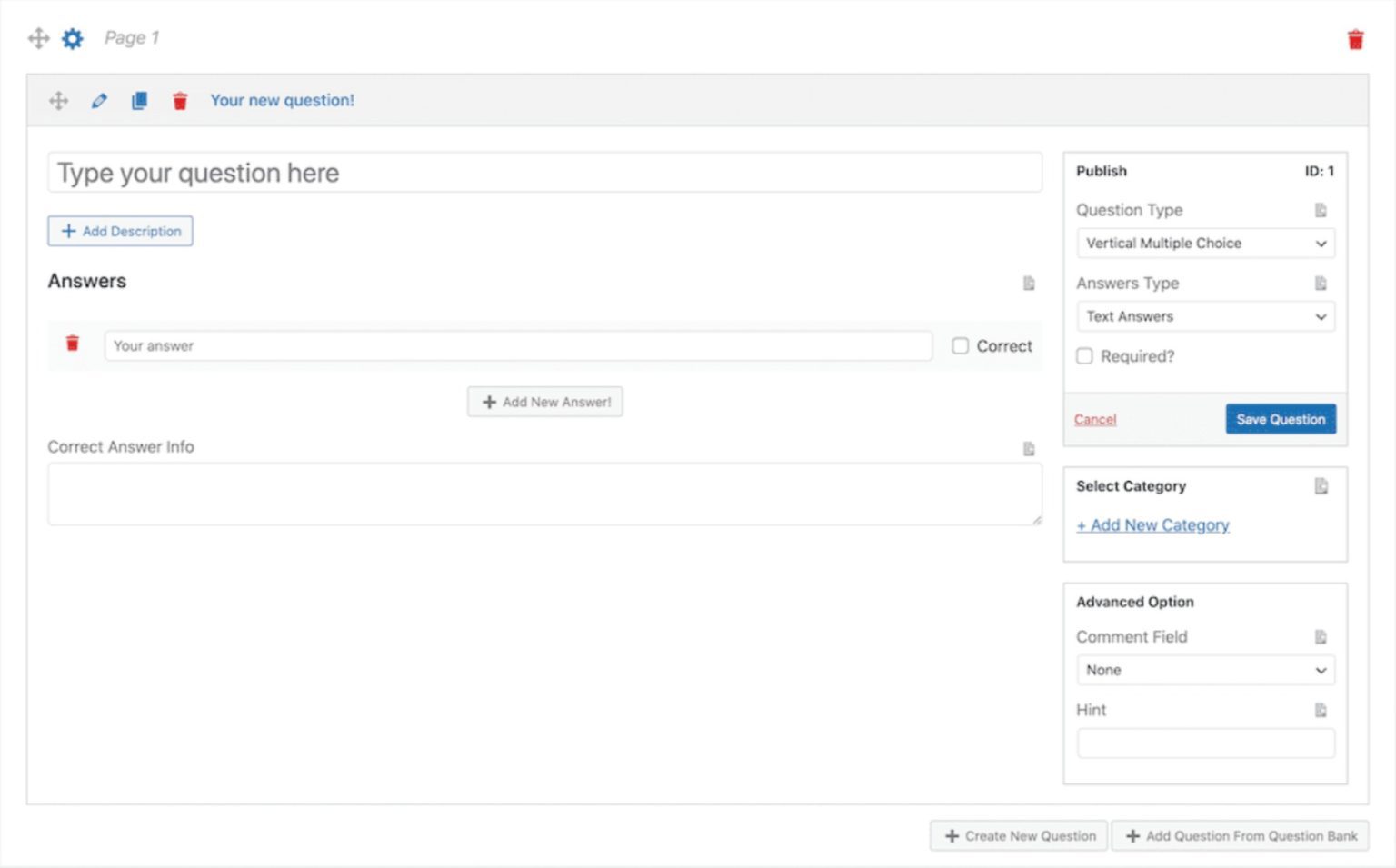Image resolution: width=1396 pixels, height=868 pixels.
Task: Click the move handle for Page 1
Action: (x=37, y=38)
